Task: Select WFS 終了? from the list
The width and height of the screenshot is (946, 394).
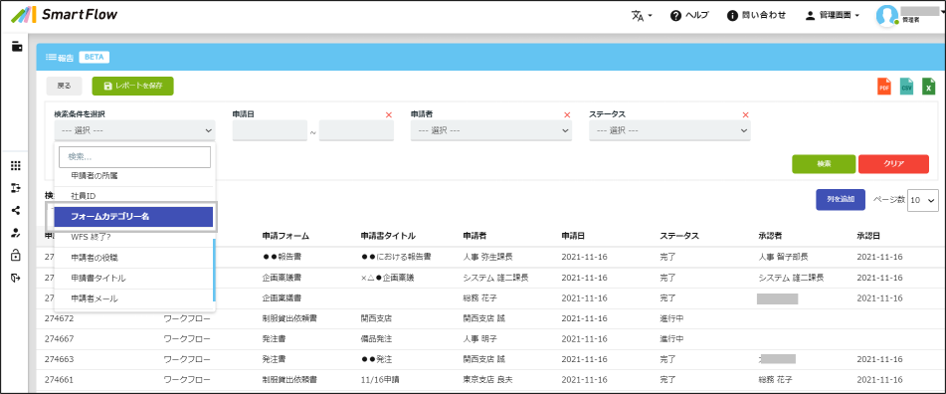Action: point(134,237)
